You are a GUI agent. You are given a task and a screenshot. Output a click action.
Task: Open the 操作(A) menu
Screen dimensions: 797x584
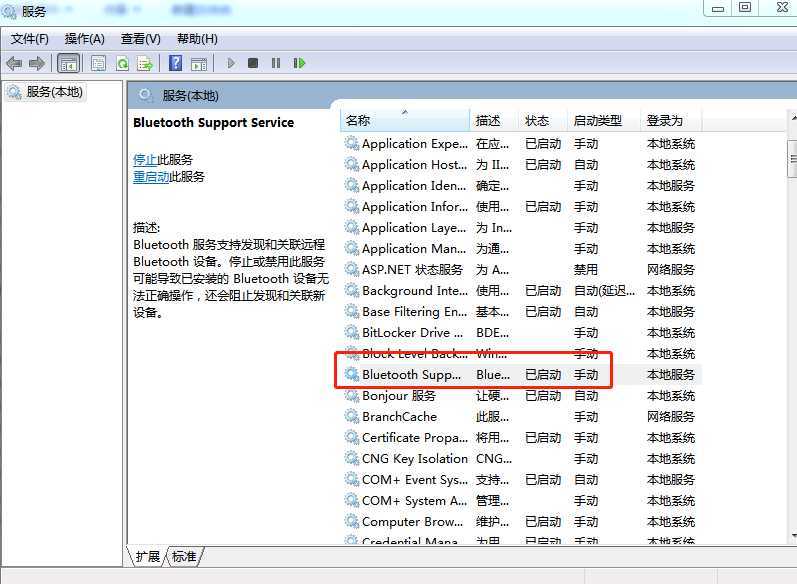coord(84,39)
